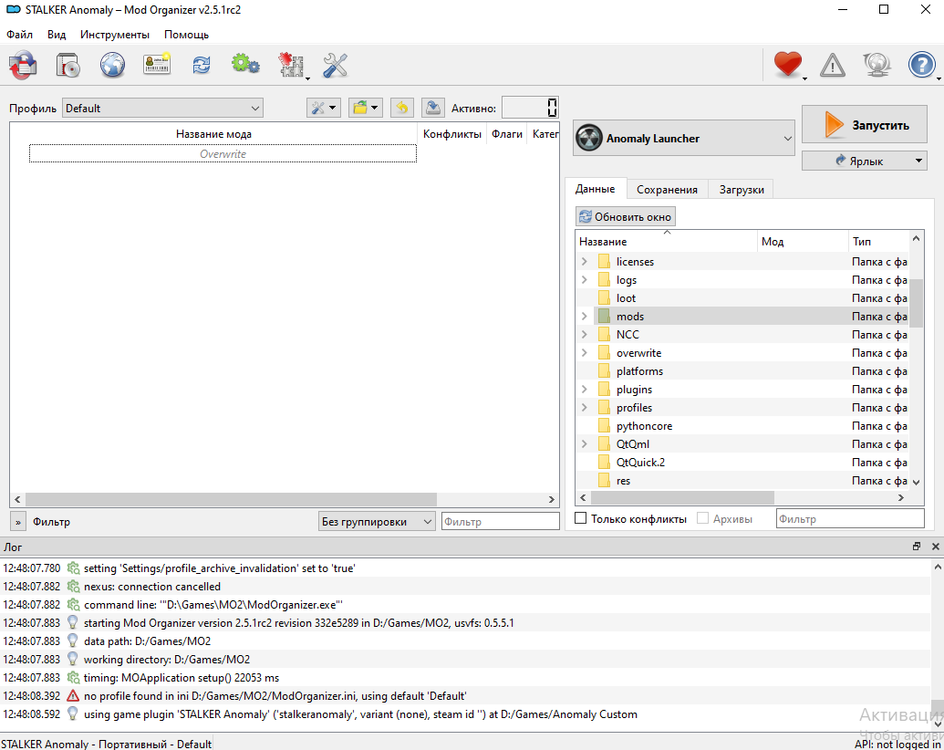This screenshot has width=944, height=750.
Task: Open the Без группировки grouping dropdown
Action: click(x=376, y=521)
